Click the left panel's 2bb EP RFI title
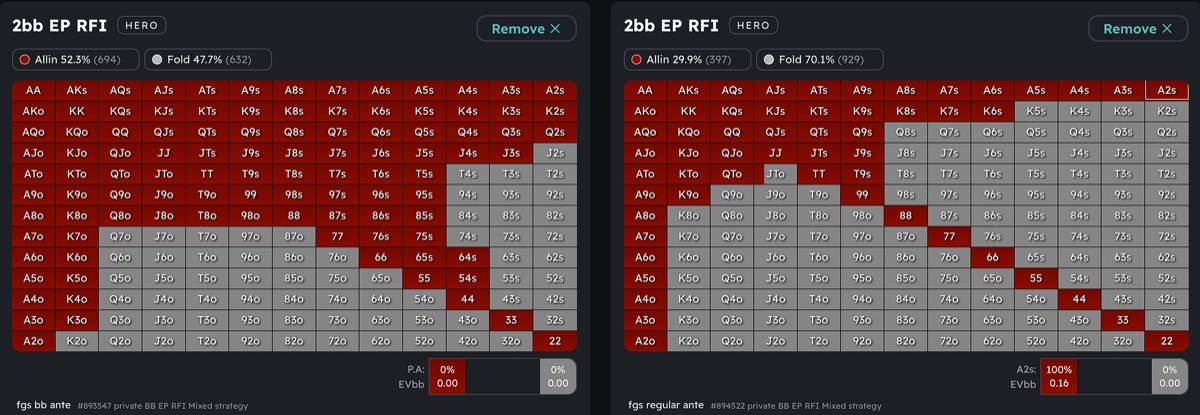The image size is (1200, 415). pos(59,25)
